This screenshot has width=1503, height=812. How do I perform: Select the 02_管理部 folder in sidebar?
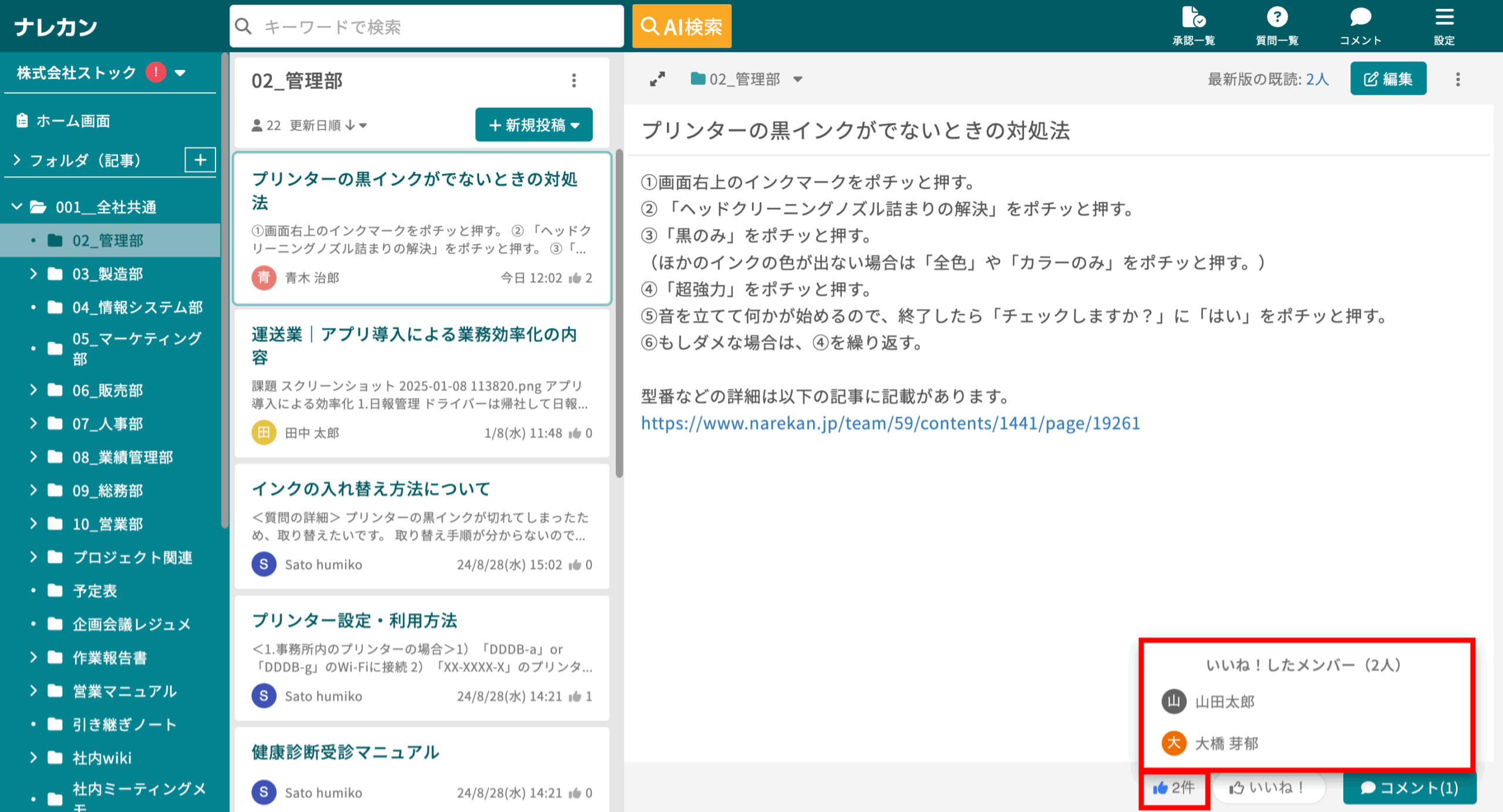pyautogui.click(x=110, y=240)
